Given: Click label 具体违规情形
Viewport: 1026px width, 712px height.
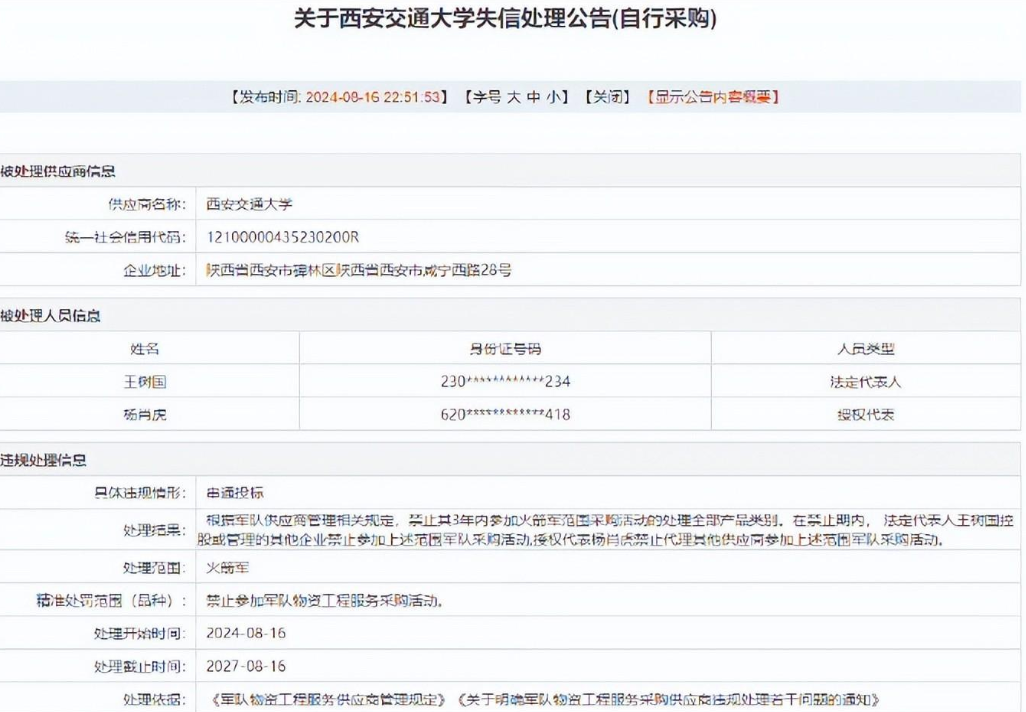Looking at the screenshot, I should click(x=140, y=493).
